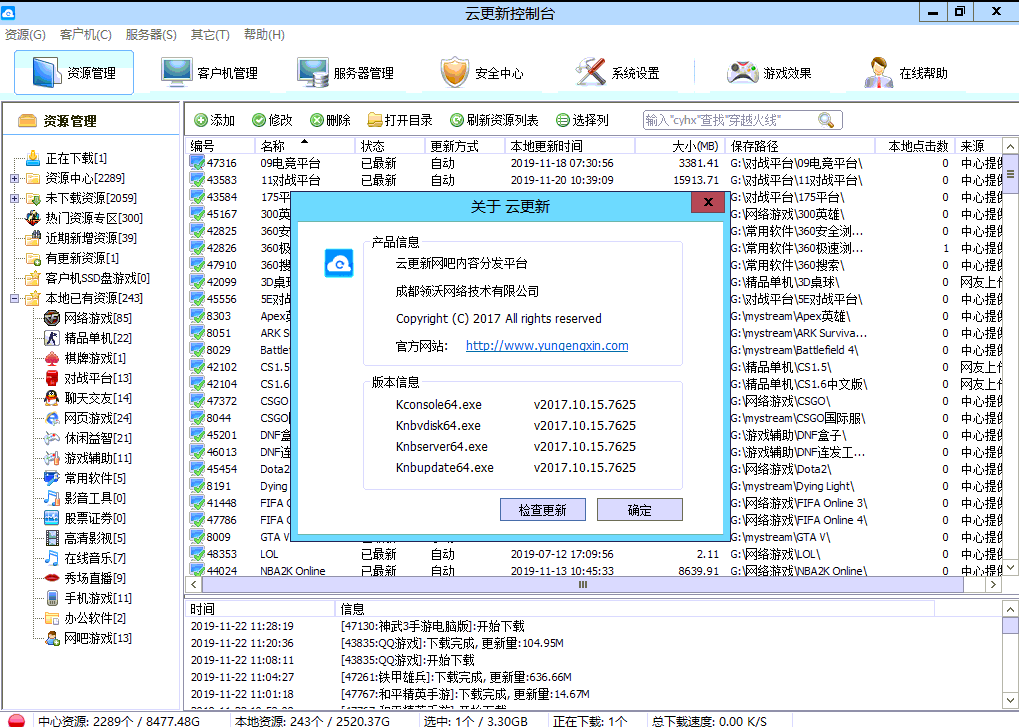Click the 选择列 toolbar button
This screenshot has width=1019, height=727.
pyautogui.click(x=582, y=120)
